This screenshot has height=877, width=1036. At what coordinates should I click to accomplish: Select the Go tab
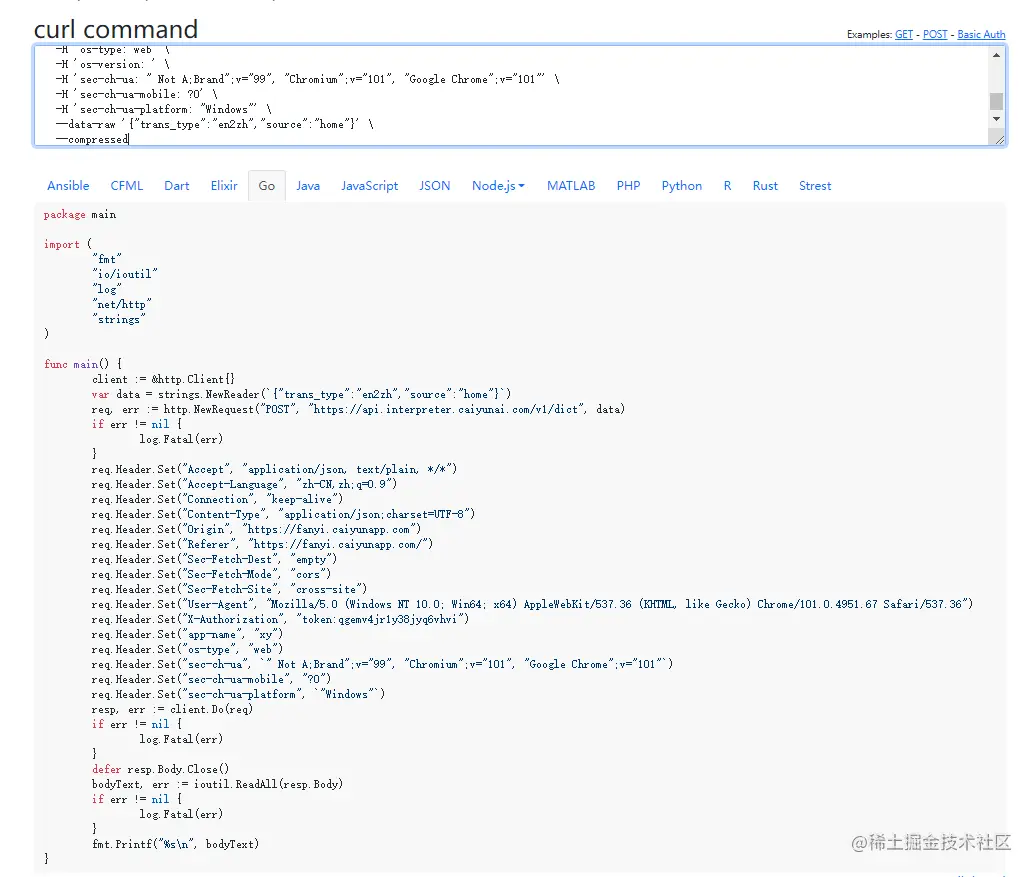point(267,186)
